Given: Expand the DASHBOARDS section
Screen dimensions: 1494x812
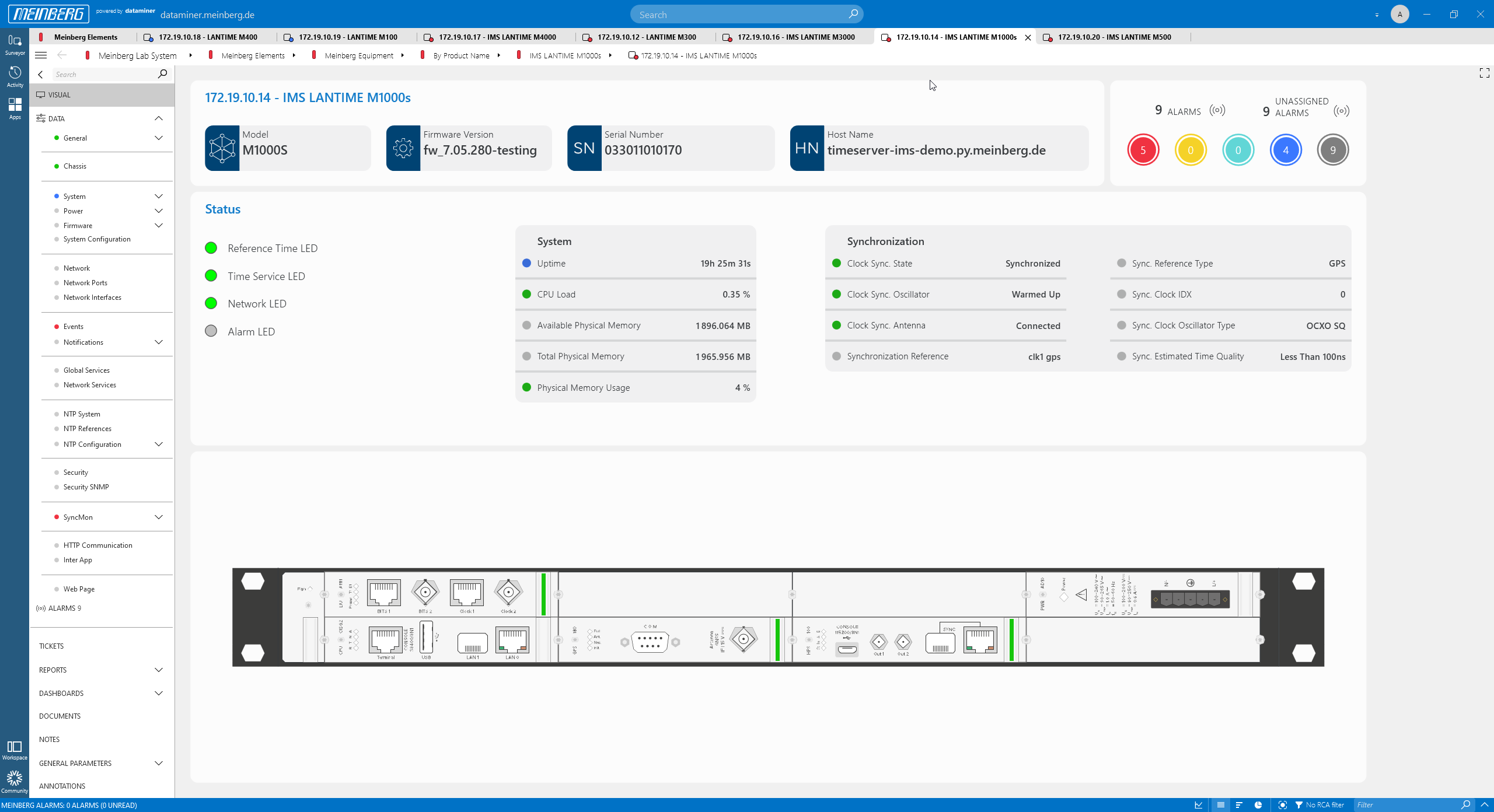Looking at the screenshot, I should 158,694.
